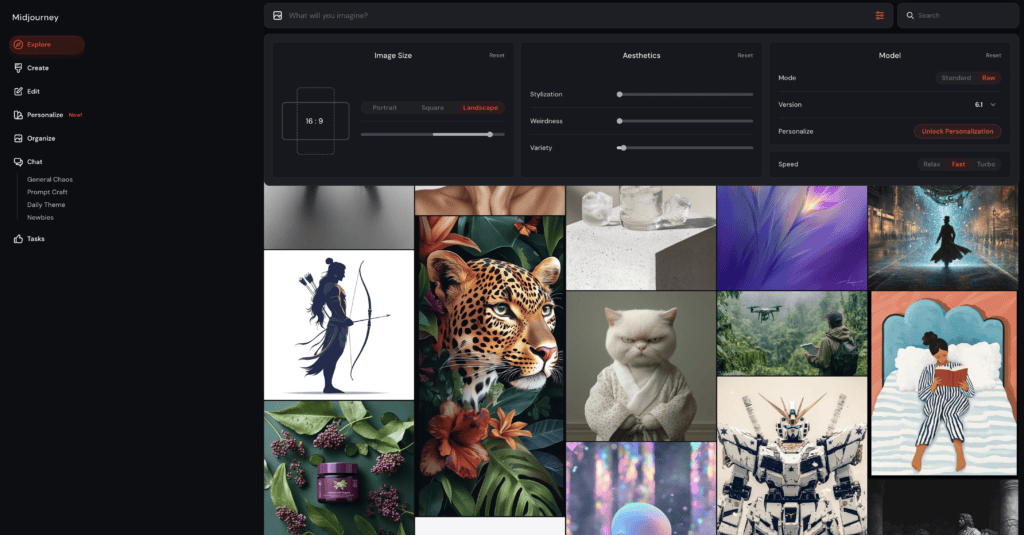
Task: Open Personalize from sidebar
Action: click(45, 115)
